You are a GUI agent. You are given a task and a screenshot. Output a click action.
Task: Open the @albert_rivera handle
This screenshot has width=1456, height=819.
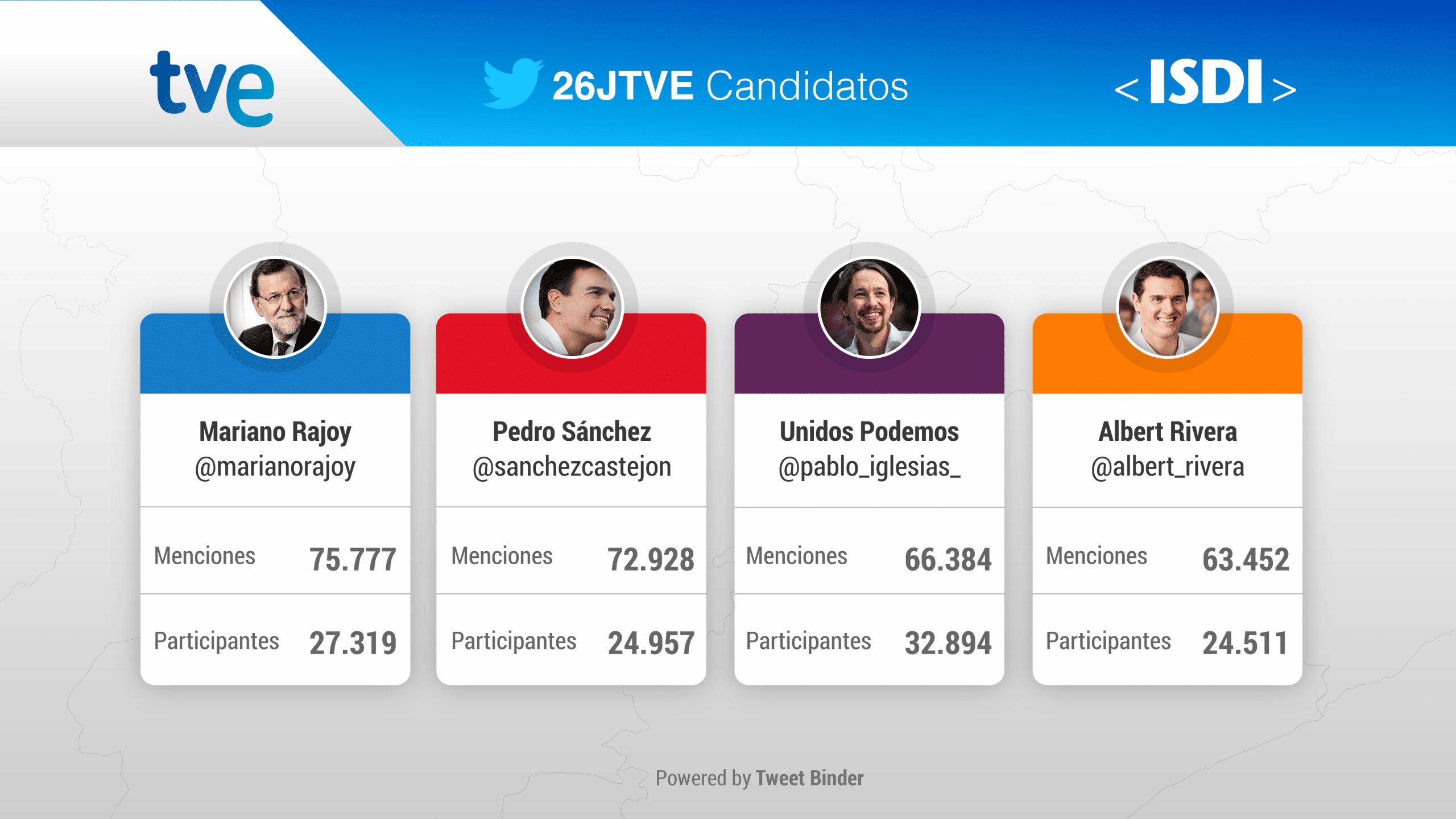pos(1168,468)
